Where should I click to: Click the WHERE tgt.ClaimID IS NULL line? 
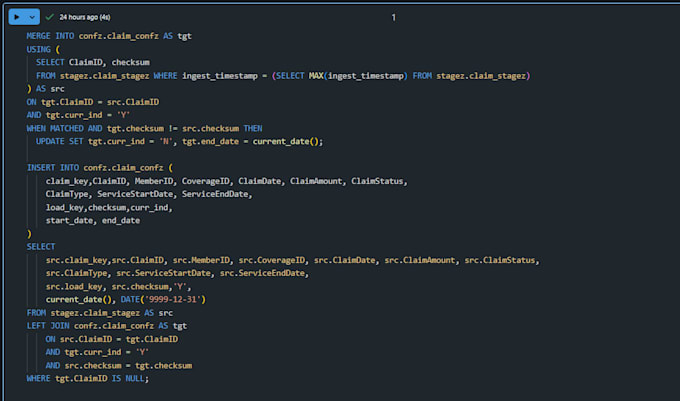88,378
